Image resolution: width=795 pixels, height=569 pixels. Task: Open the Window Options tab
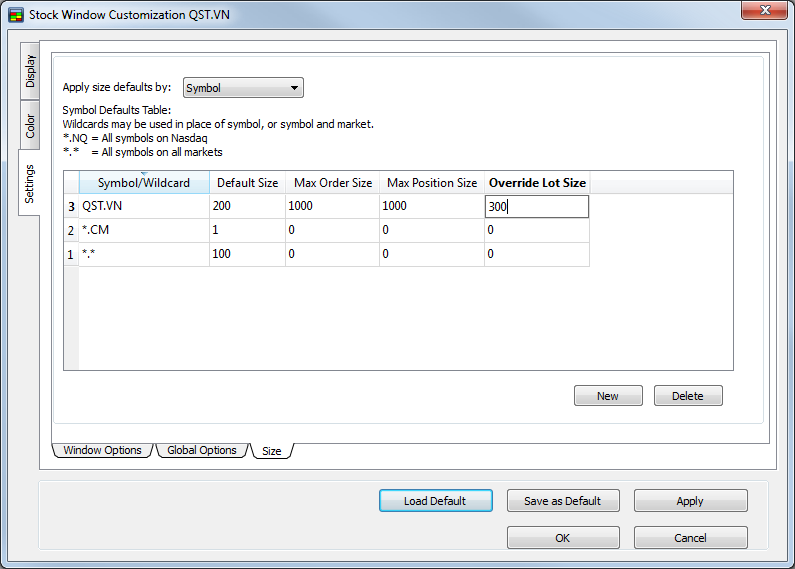pyautogui.click(x=102, y=450)
